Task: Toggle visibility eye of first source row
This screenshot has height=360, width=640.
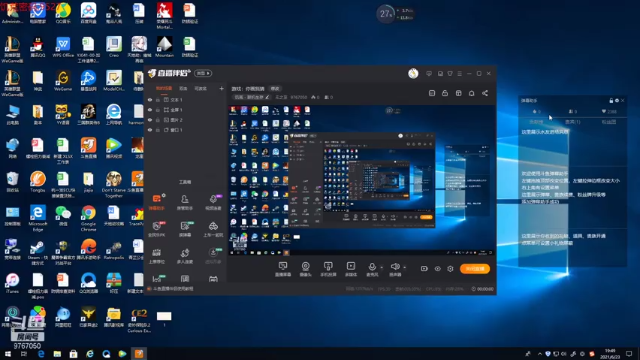Action: point(150,100)
